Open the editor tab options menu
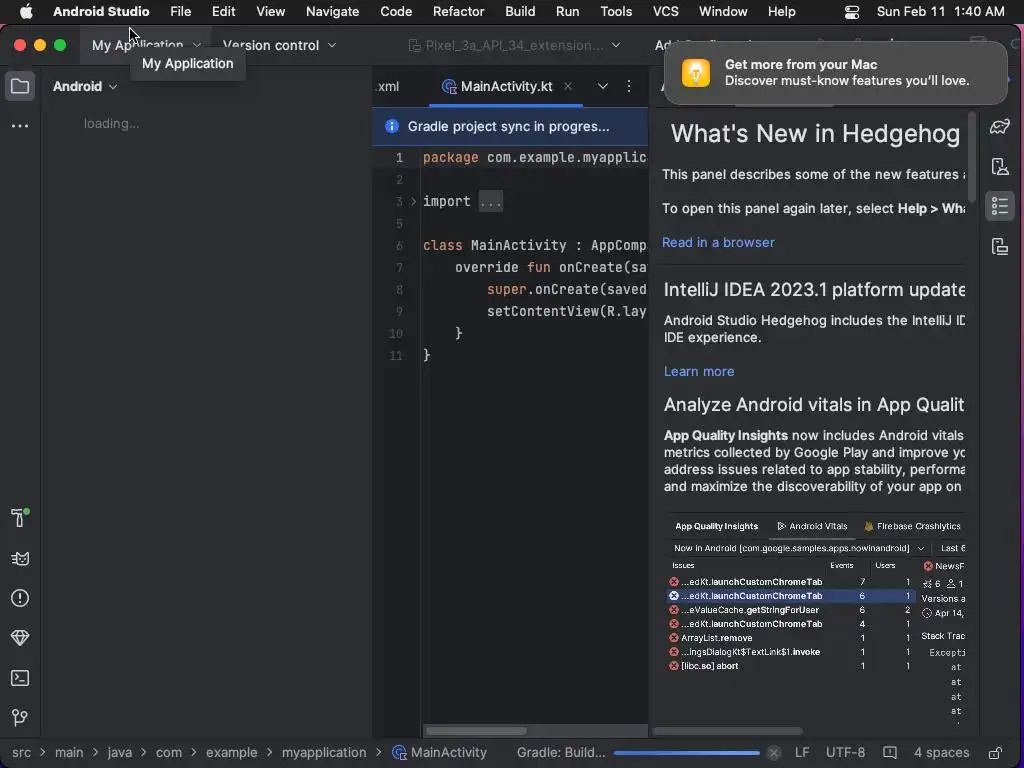 629,86
